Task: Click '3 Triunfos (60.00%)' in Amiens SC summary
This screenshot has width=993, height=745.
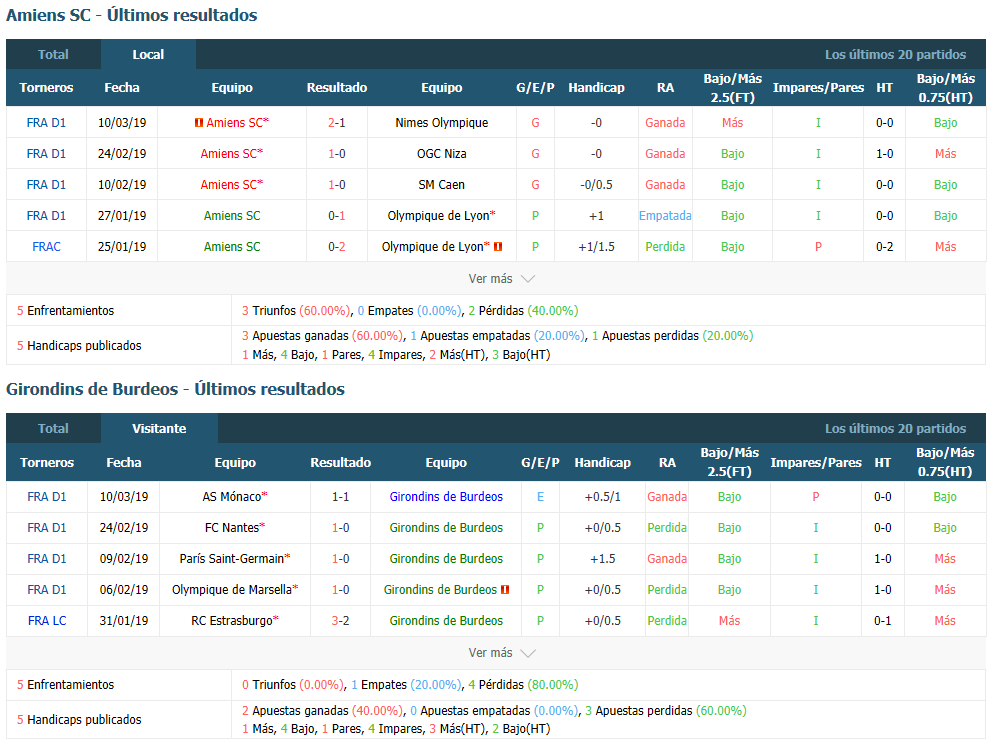Action: click(x=296, y=311)
